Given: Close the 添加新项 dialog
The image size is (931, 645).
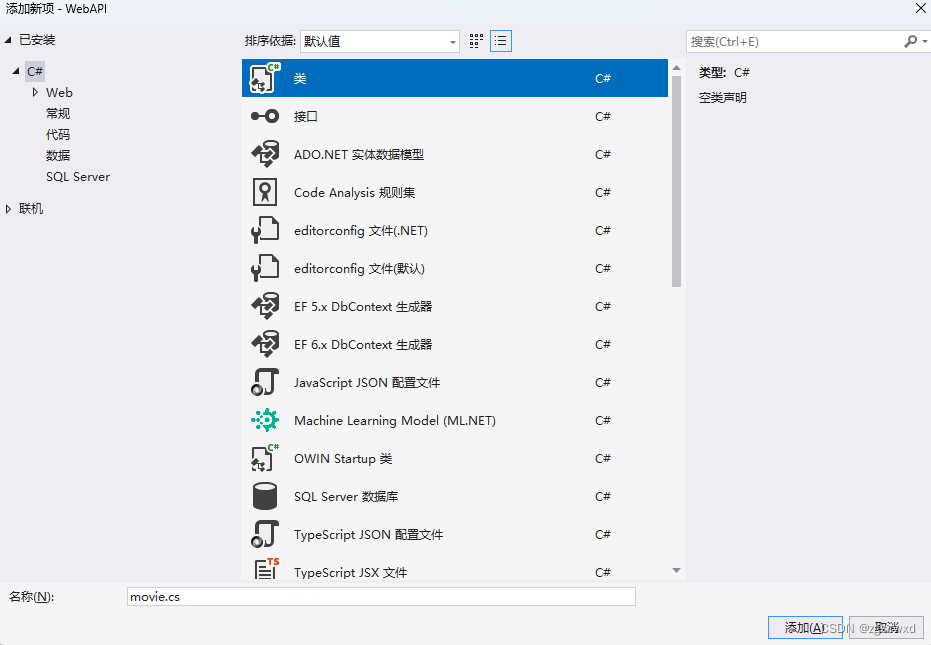Looking at the screenshot, I should (x=920, y=8).
